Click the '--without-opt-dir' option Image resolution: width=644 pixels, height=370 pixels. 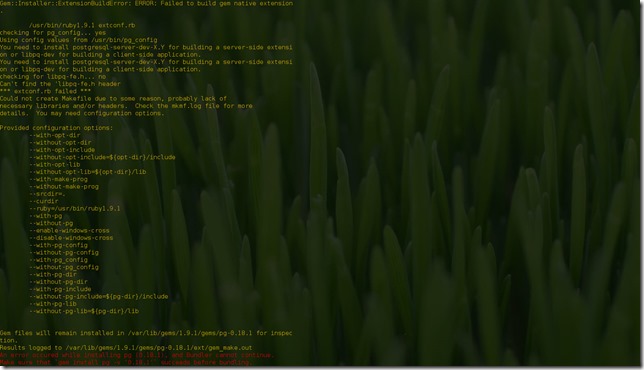click(60, 143)
